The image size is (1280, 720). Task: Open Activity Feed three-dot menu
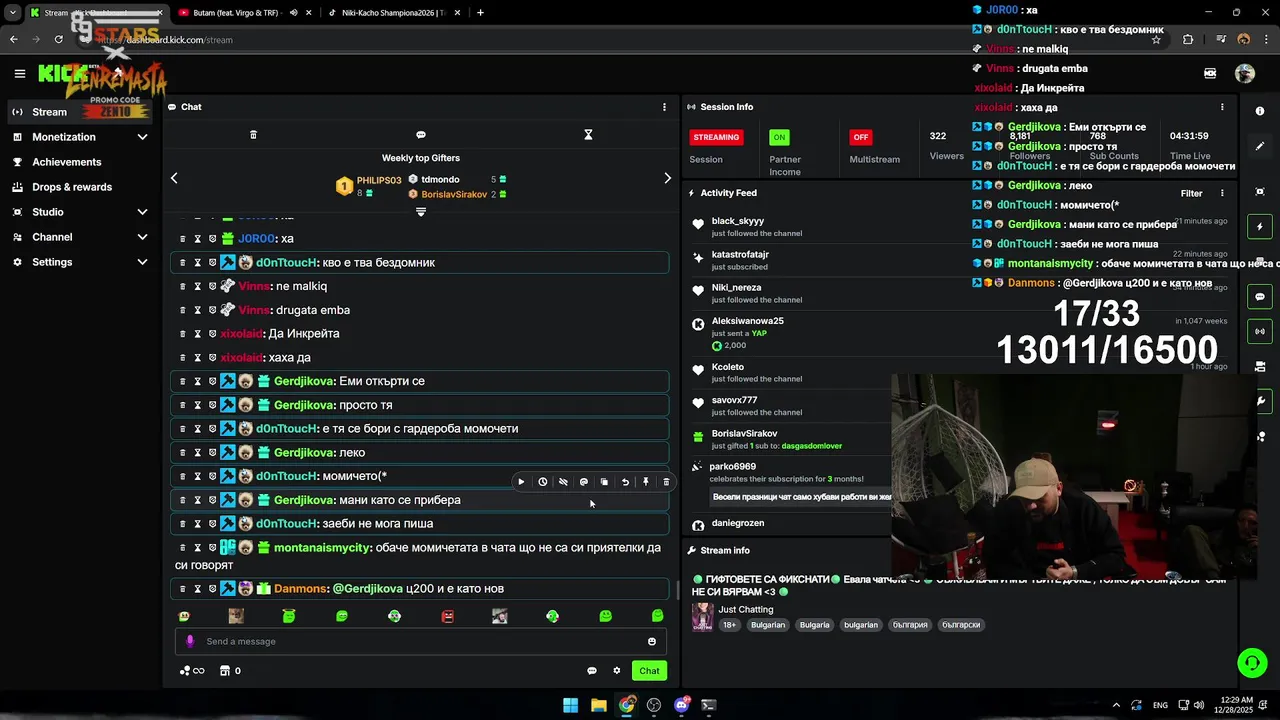coord(1222,193)
